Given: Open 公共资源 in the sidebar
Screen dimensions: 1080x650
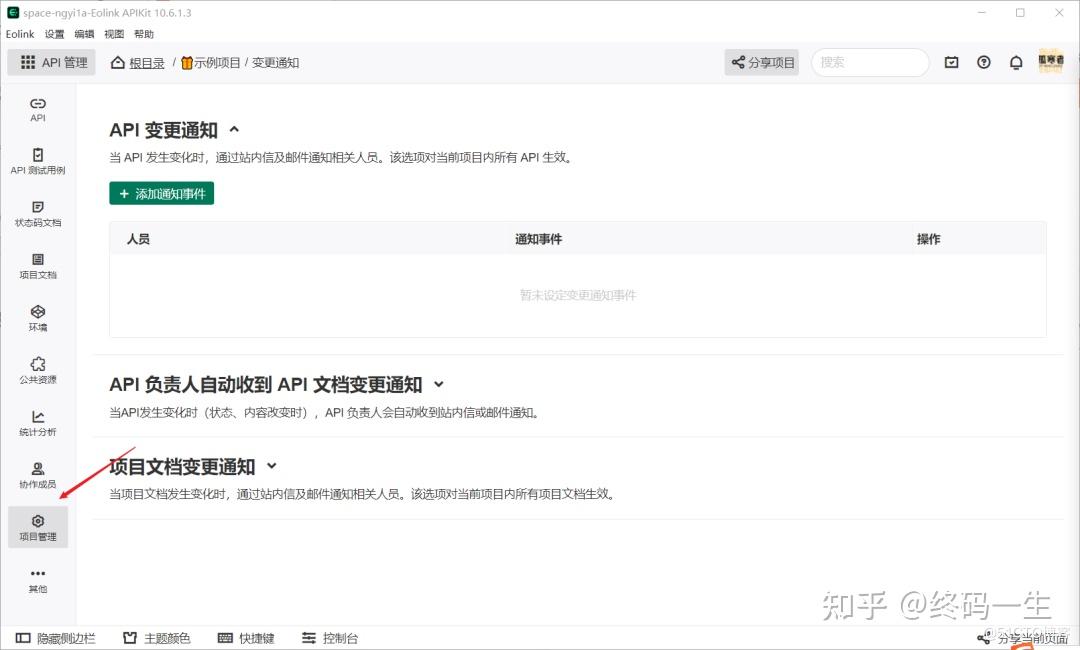Looking at the screenshot, I should [37, 369].
